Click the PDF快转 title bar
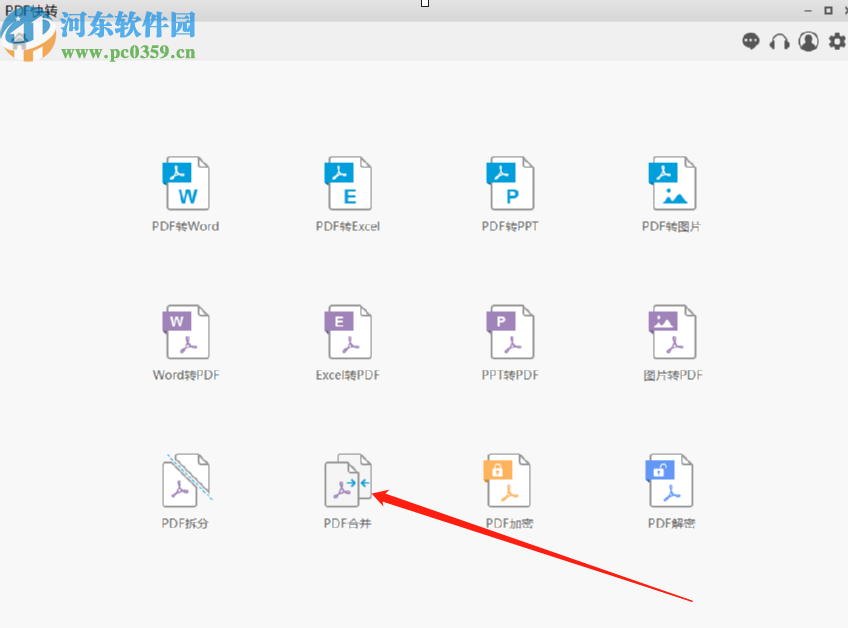The width and height of the screenshot is (848, 628). (29, 9)
